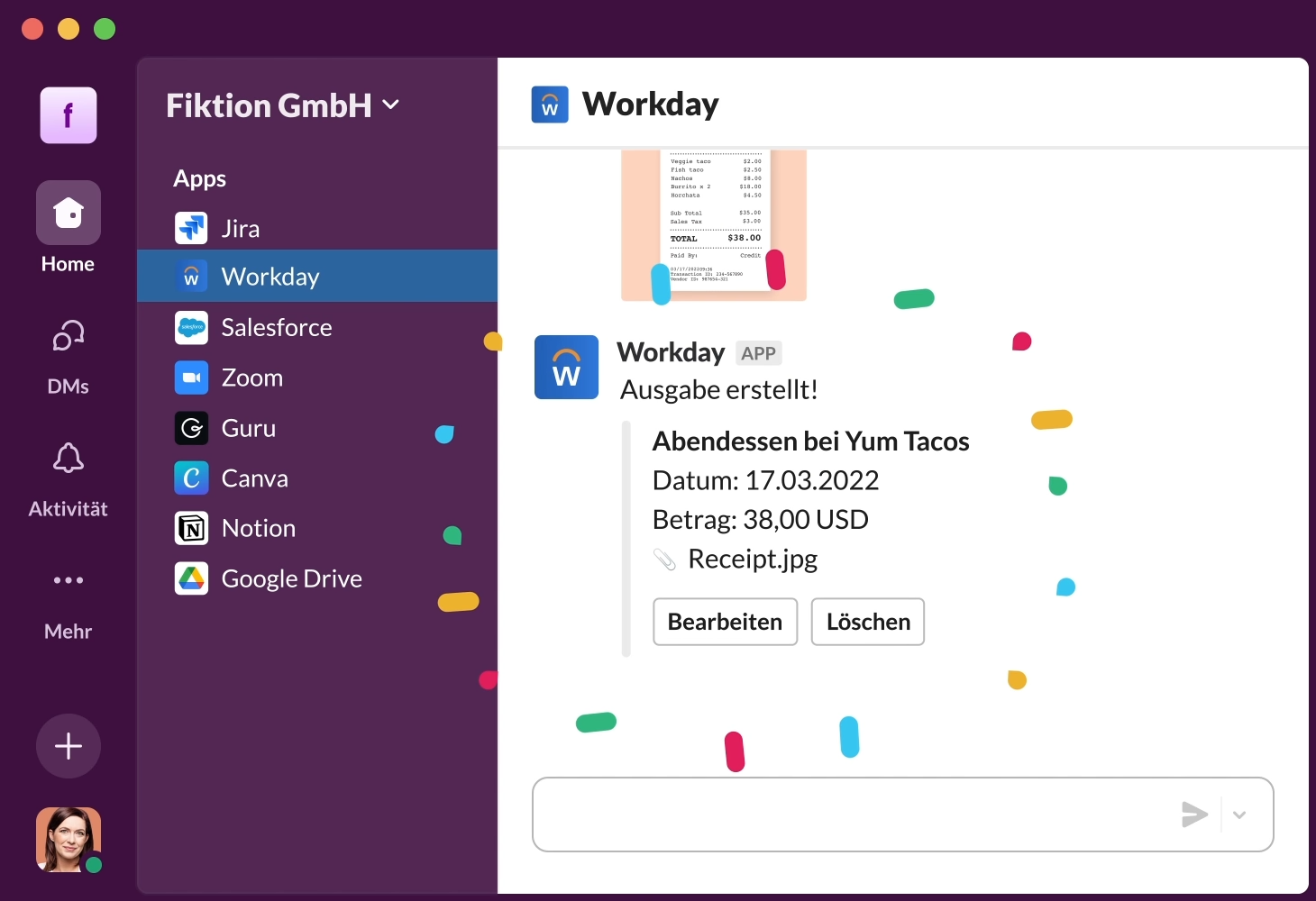Click the macOS green fullscreen button
This screenshot has width=1316, height=901.
pyautogui.click(x=105, y=29)
